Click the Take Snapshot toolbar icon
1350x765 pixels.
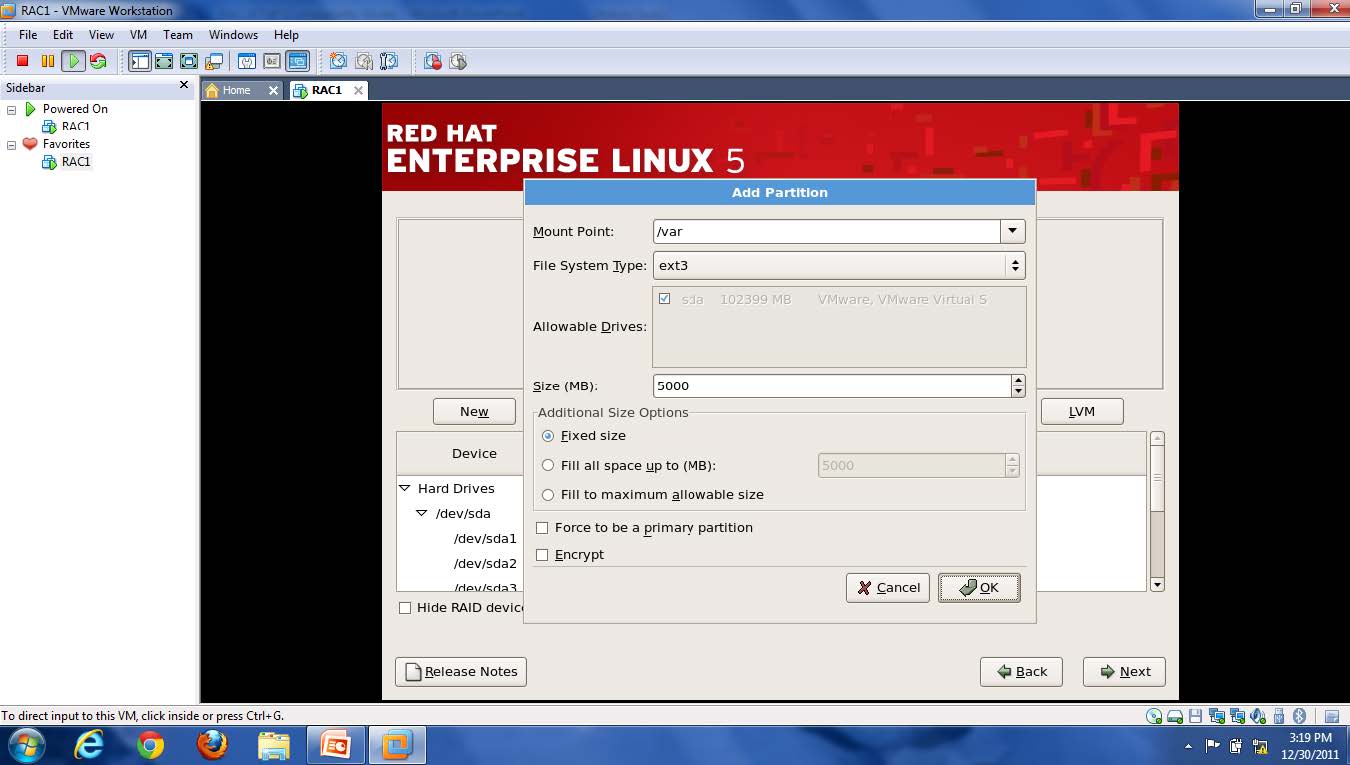point(338,61)
